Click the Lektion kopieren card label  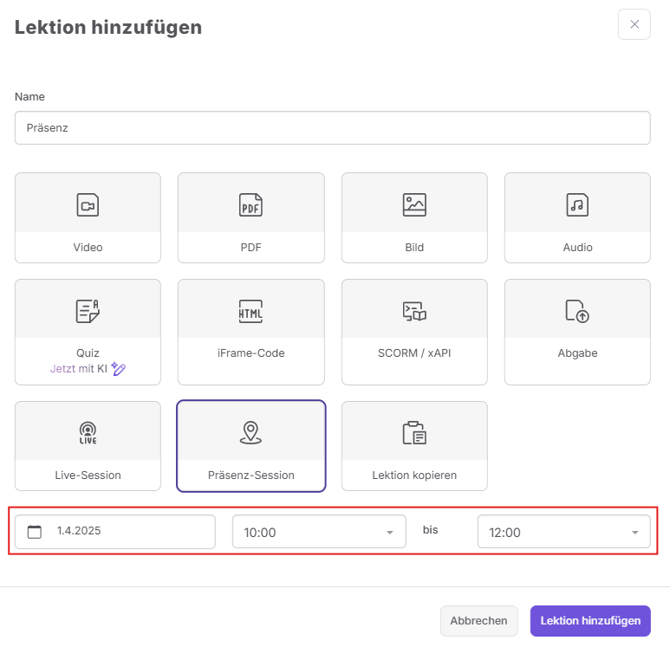(x=414, y=475)
